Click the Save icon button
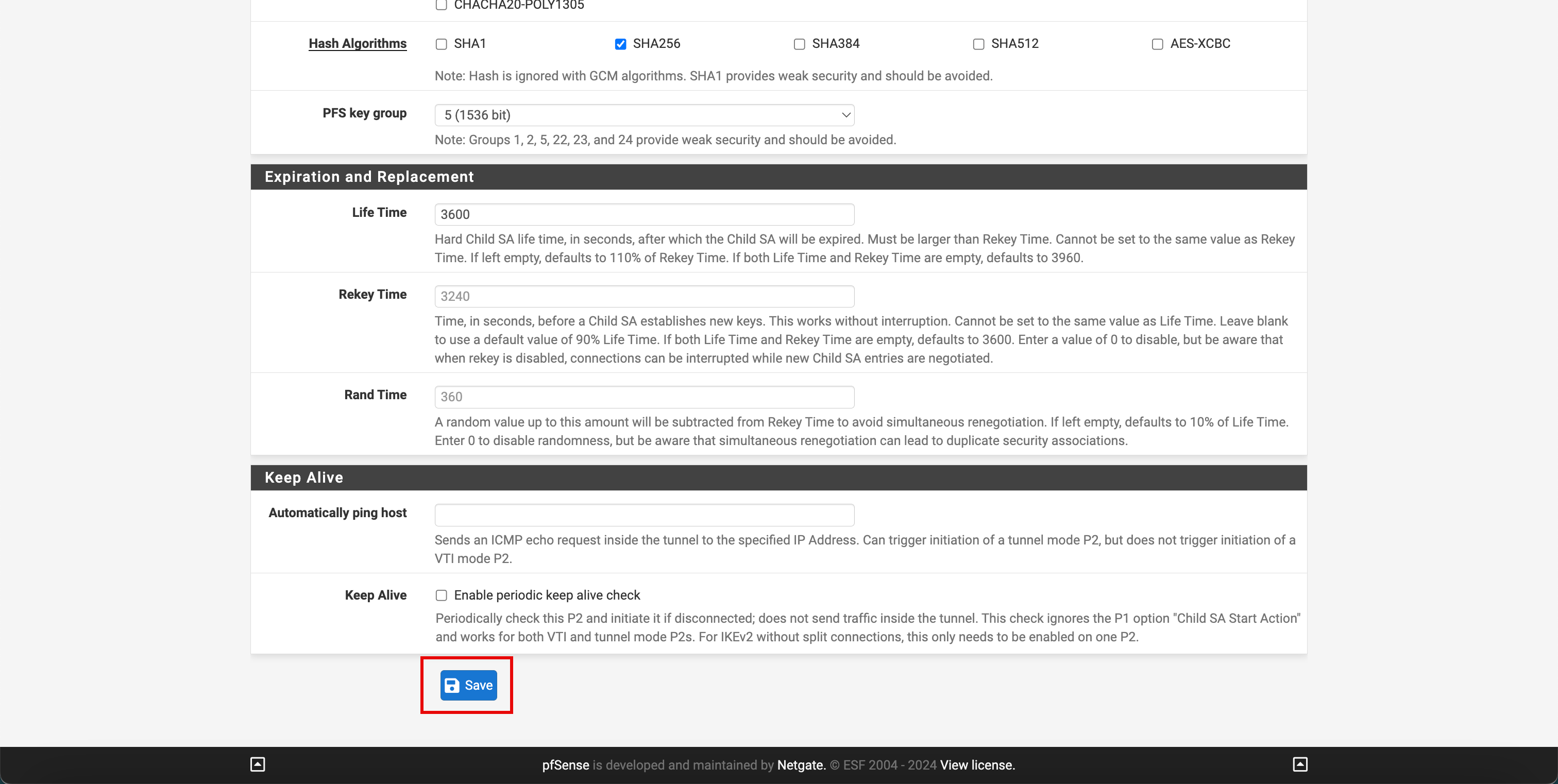This screenshot has width=1558, height=784. pos(468,685)
